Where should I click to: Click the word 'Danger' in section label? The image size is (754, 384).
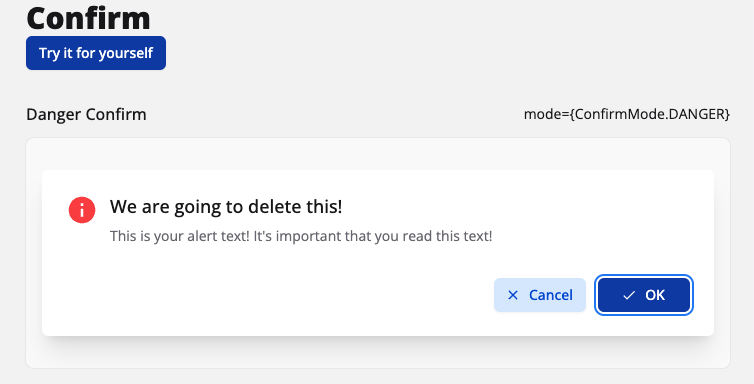(x=53, y=114)
